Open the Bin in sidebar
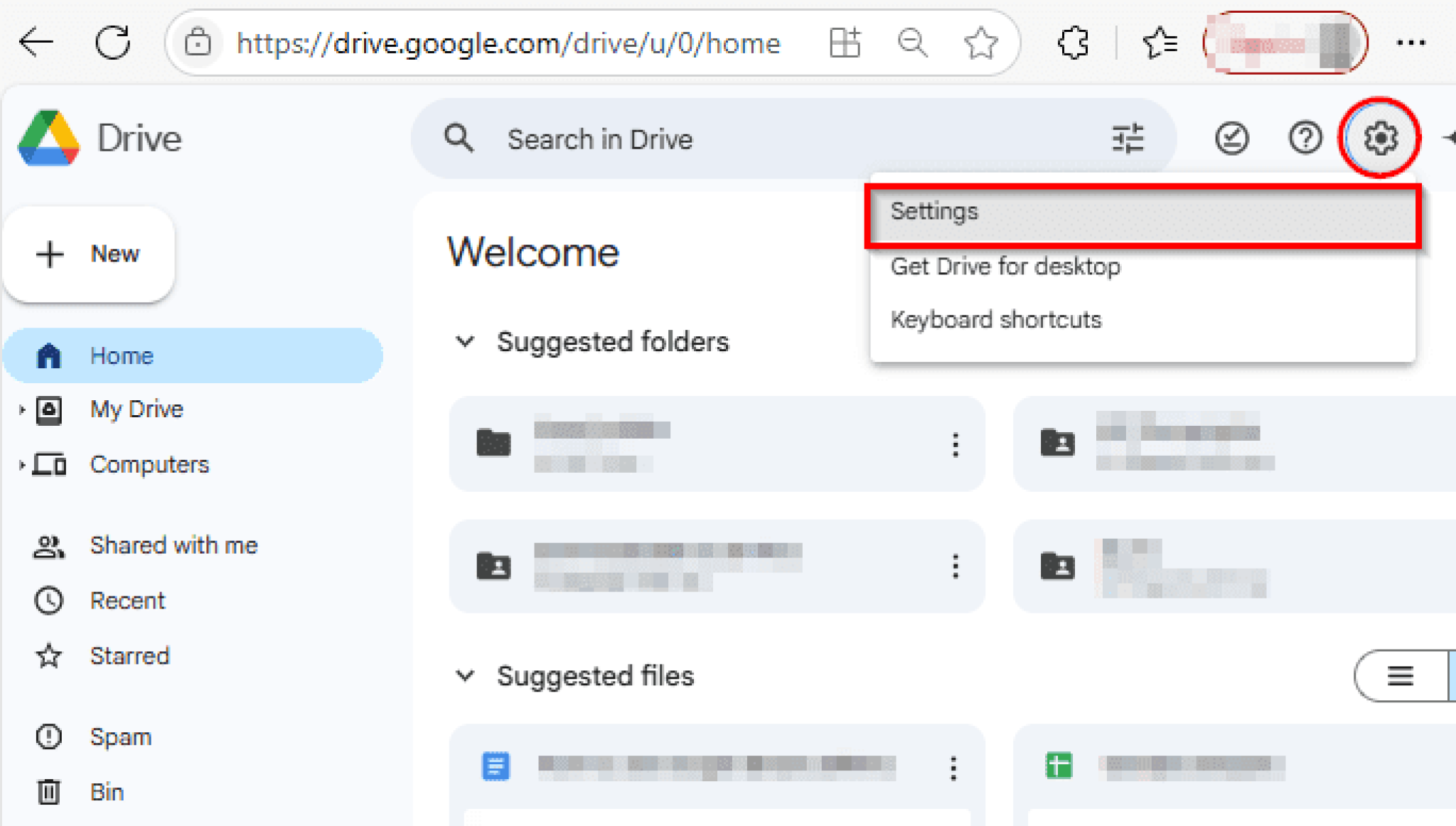This screenshot has width=1456, height=826. (x=107, y=792)
